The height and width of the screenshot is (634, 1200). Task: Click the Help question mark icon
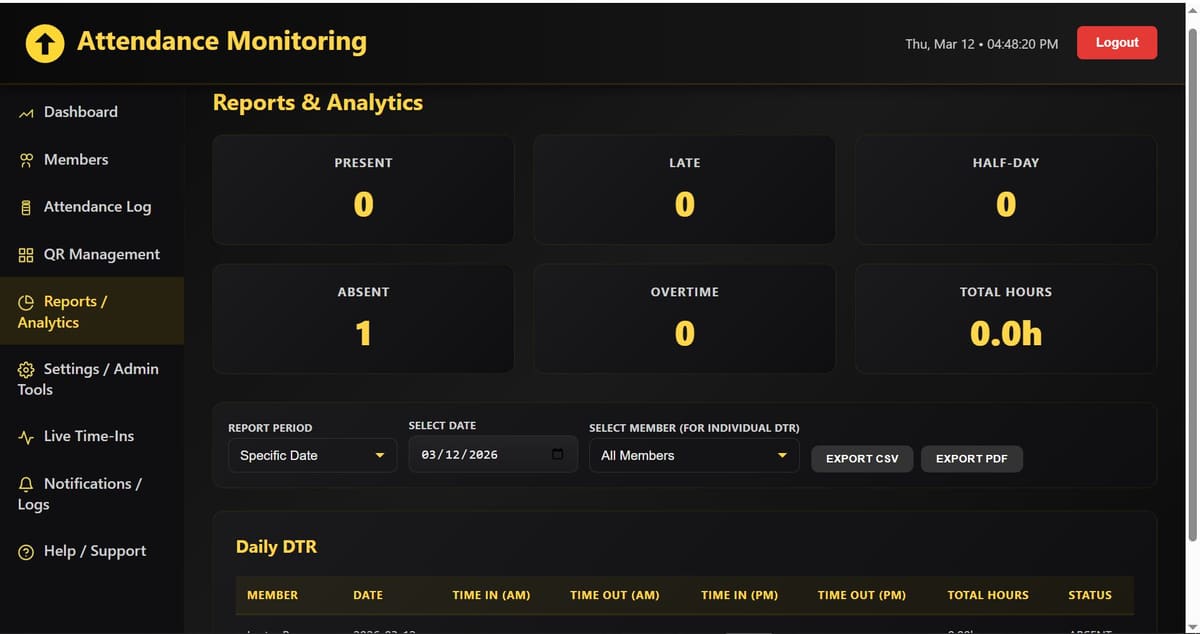click(x=27, y=552)
